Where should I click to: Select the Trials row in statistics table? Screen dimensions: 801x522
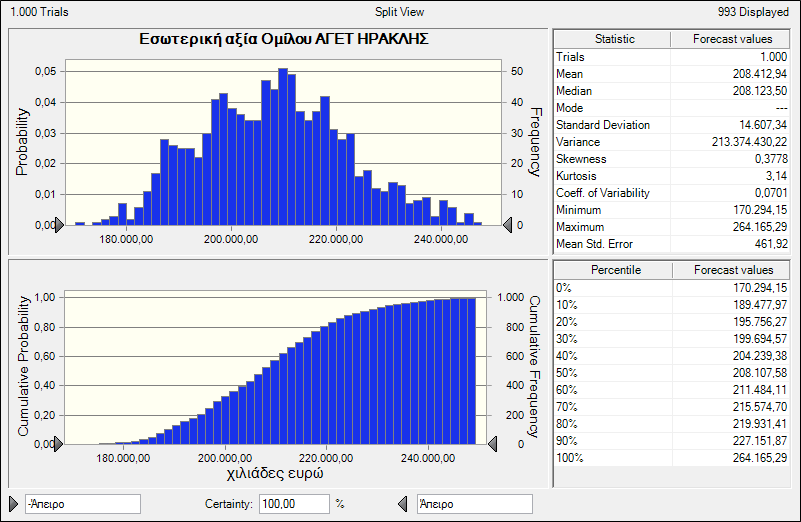pos(671,57)
